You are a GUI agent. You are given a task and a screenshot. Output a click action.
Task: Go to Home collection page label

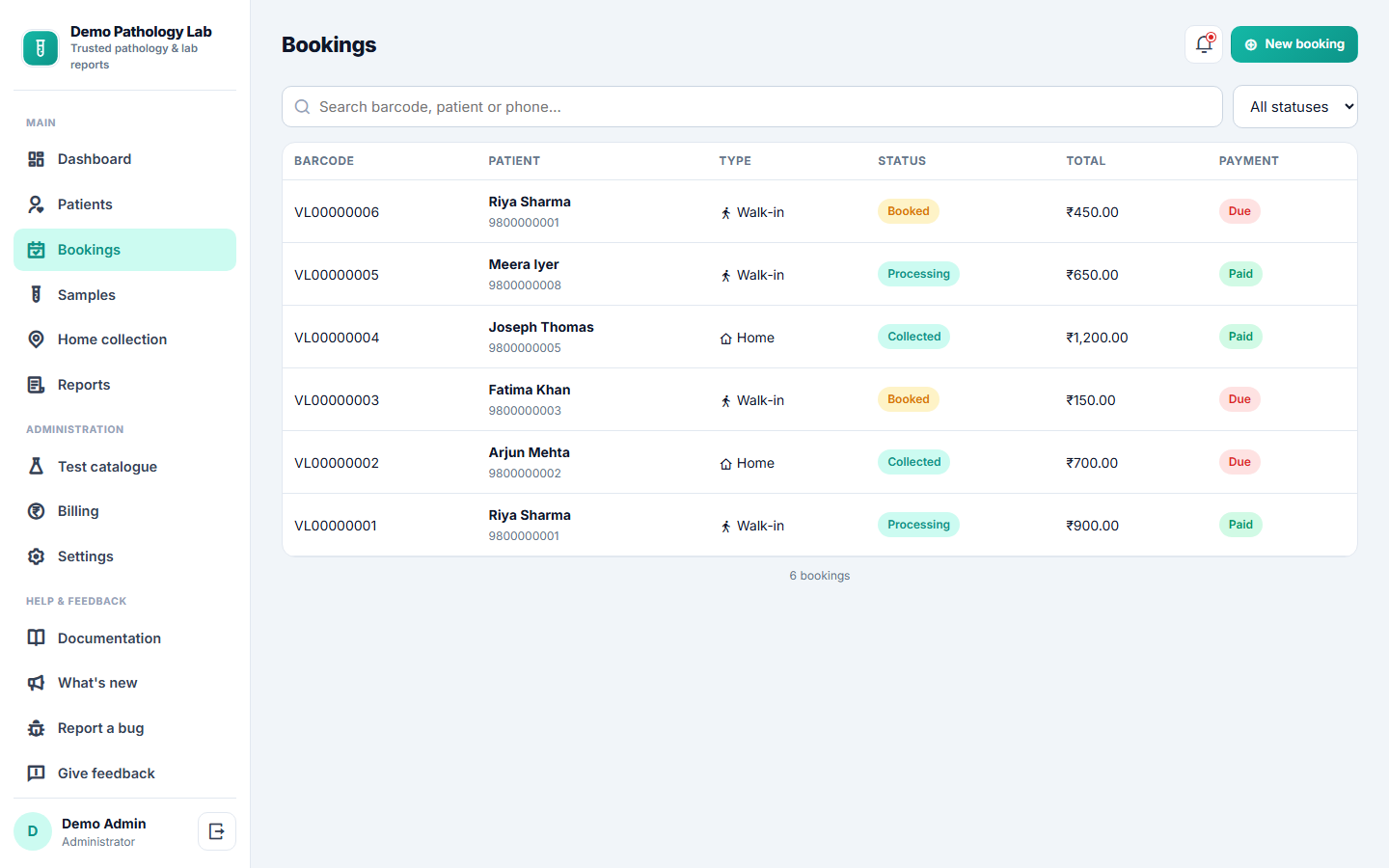pos(112,339)
